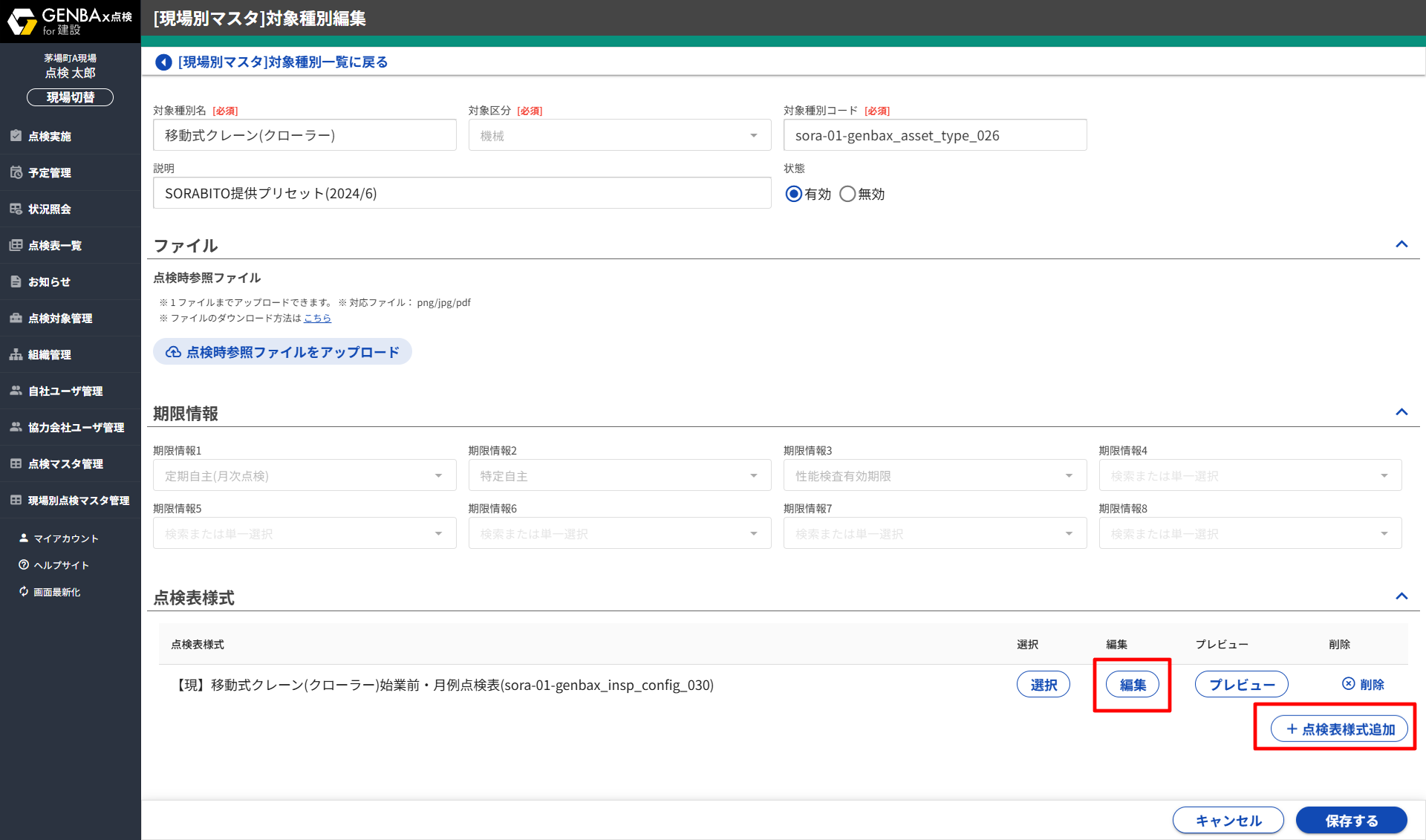Click the back arrow circle icon
1426x840 pixels.
coord(163,62)
